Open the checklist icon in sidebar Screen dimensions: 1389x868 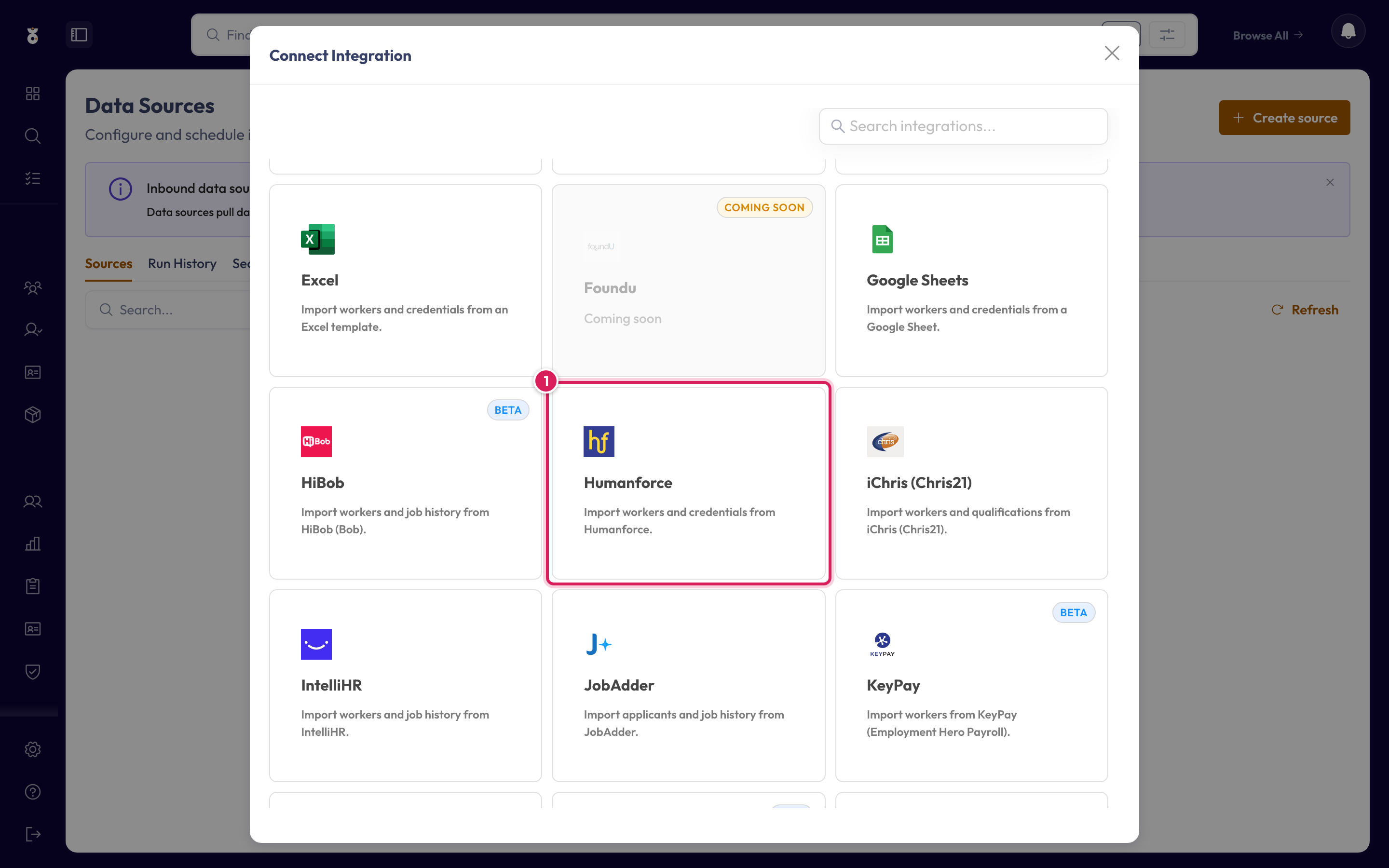pos(33,178)
